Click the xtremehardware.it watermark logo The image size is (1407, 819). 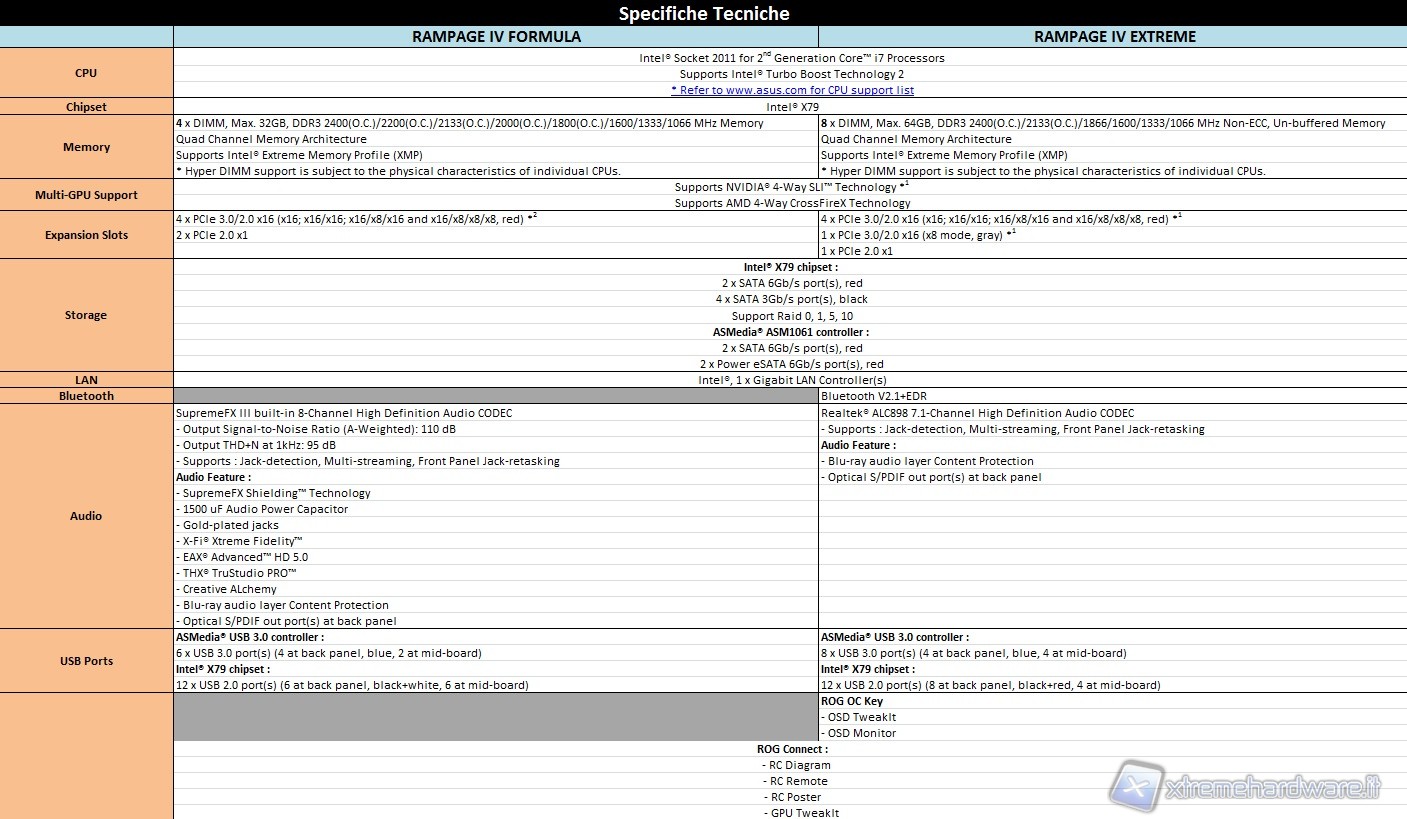tap(1250, 788)
